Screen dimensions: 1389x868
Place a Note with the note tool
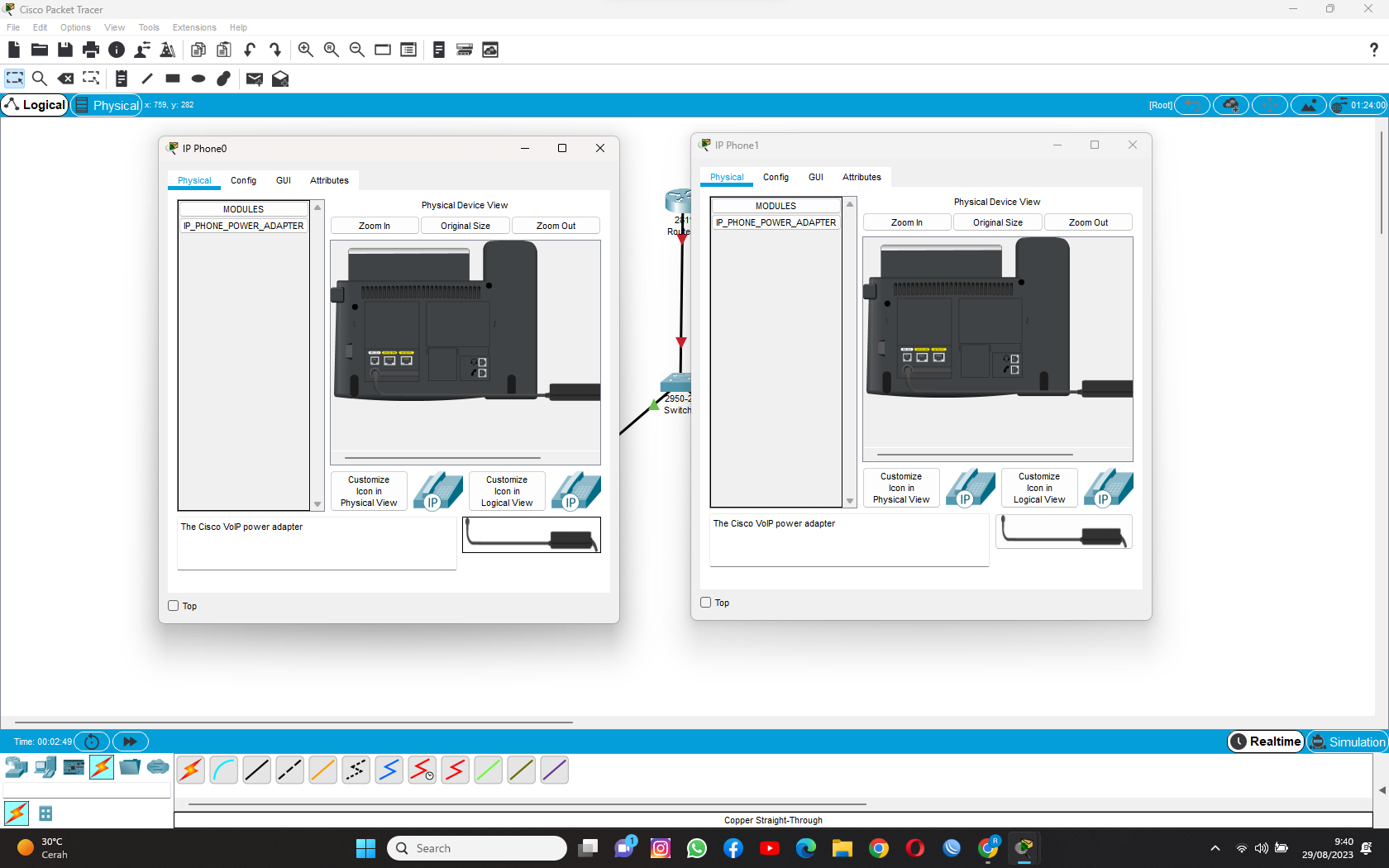pos(122,79)
